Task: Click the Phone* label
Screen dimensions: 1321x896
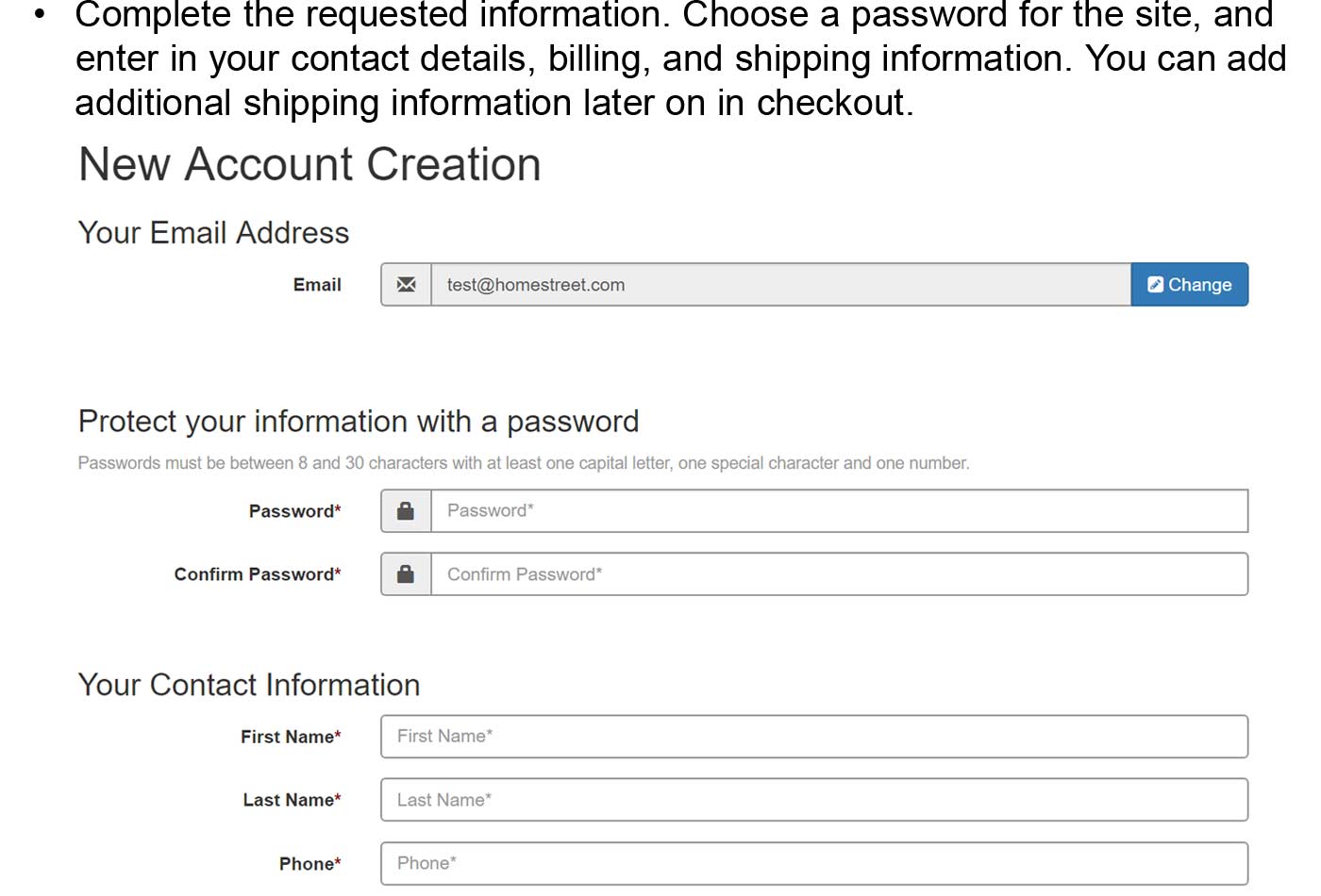Action: (309, 863)
